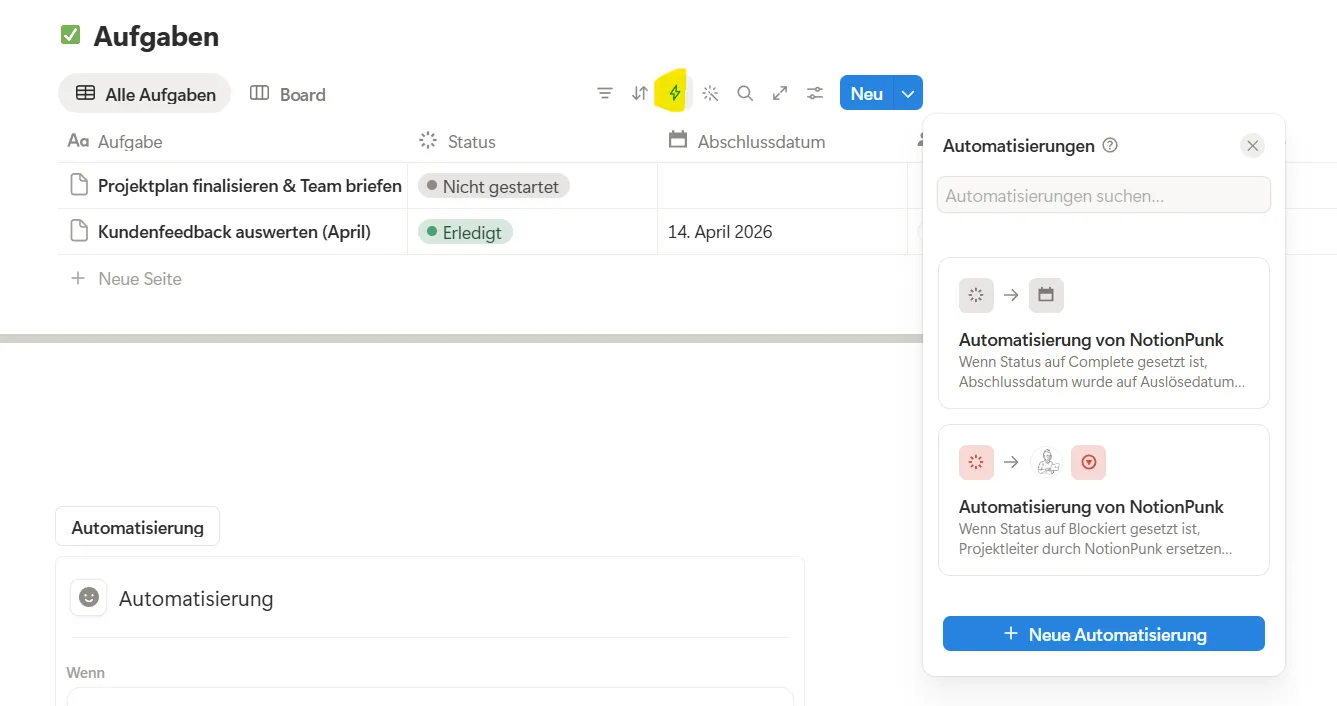Switch to Alle Aufgaben tab
Screen dimensions: 1337x706
point(145,94)
